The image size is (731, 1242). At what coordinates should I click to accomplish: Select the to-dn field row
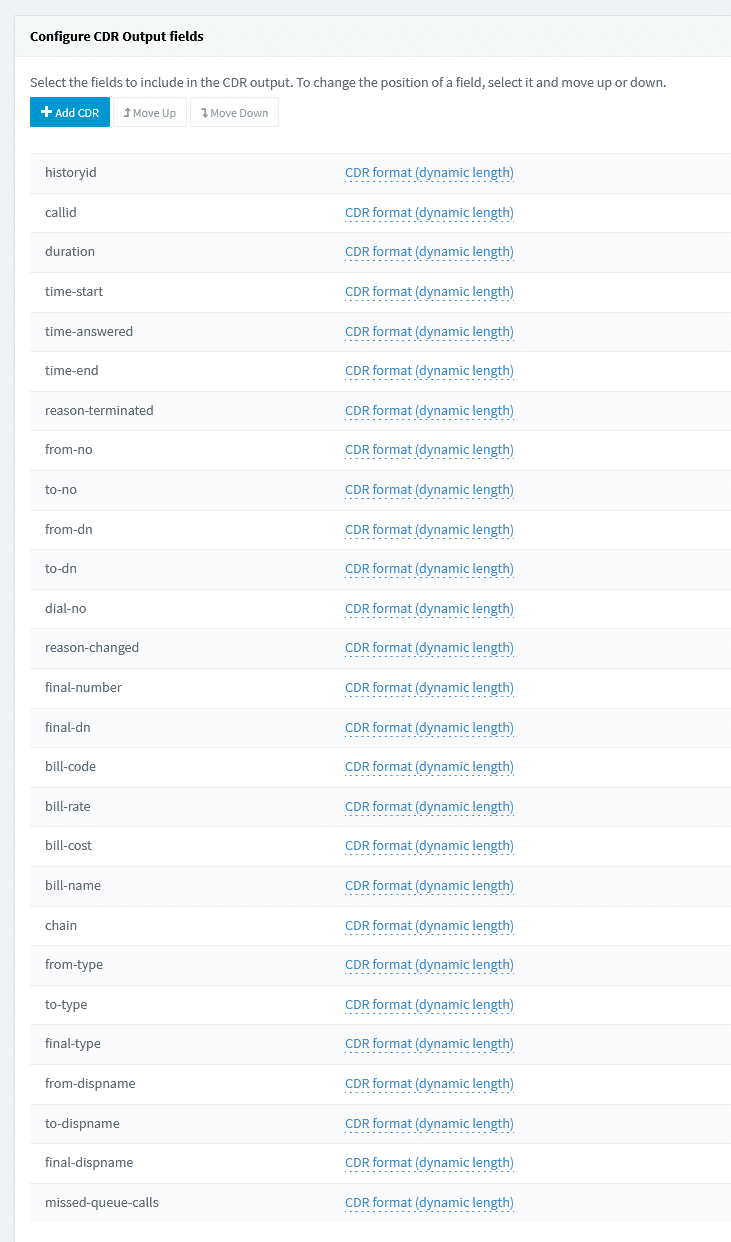61,569
